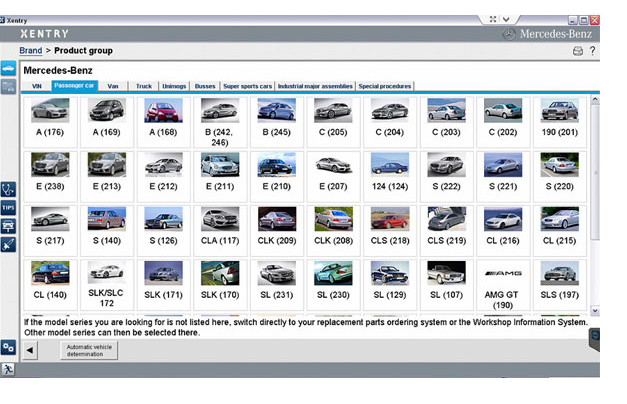Select the E (210) model series

[277, 176]
